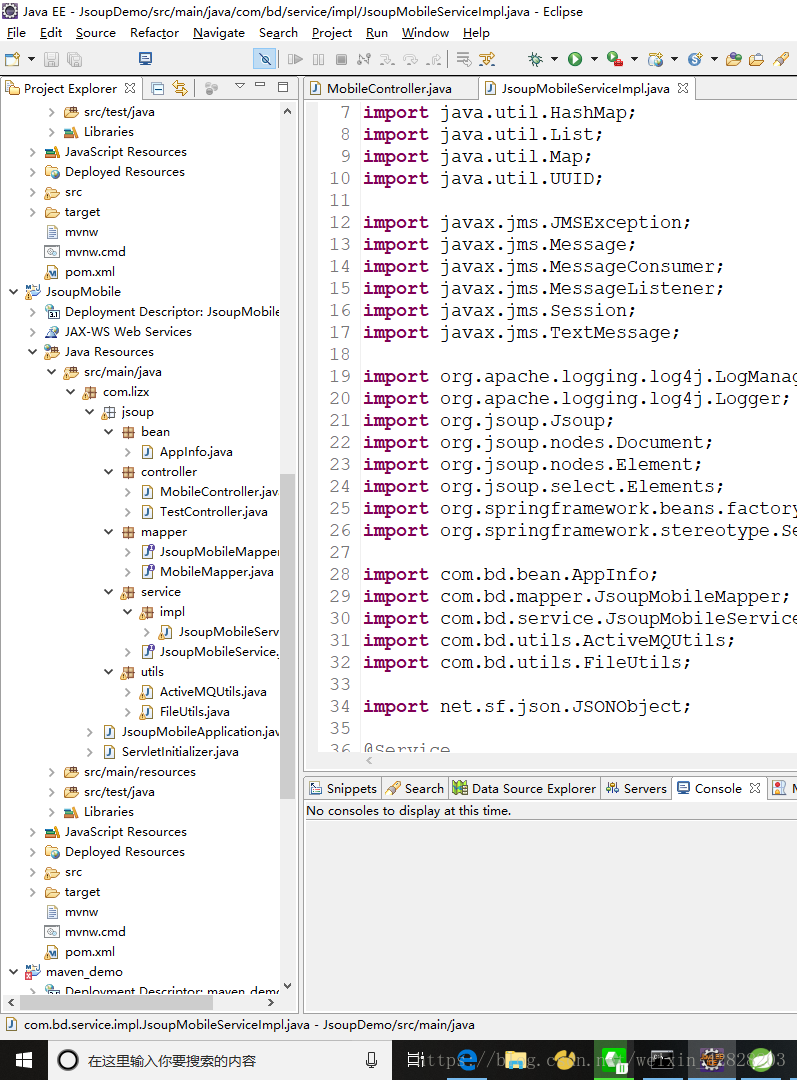Screen dimensions: 797x1080
Task: Click the Run Last Tool icon
Action: point(614,59)
